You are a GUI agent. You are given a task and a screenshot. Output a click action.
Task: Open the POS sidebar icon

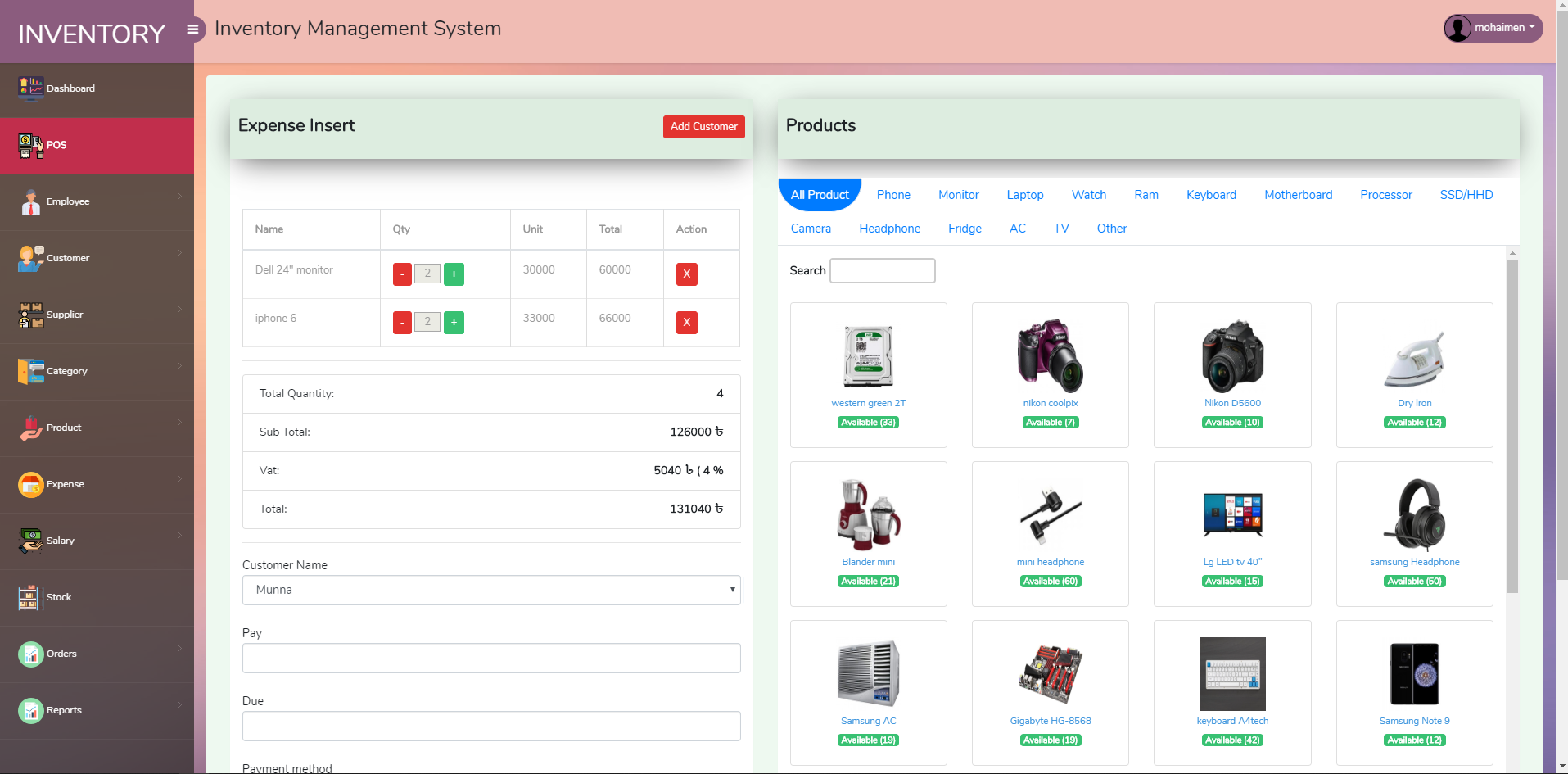(x=31, y=146)
